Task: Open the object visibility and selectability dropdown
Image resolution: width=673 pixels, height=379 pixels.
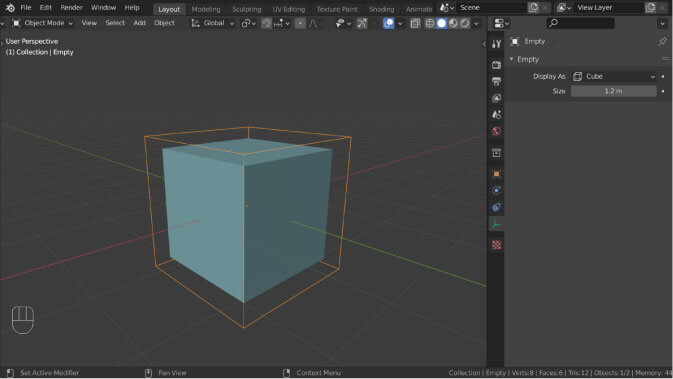Action: (x=343, y=23)
